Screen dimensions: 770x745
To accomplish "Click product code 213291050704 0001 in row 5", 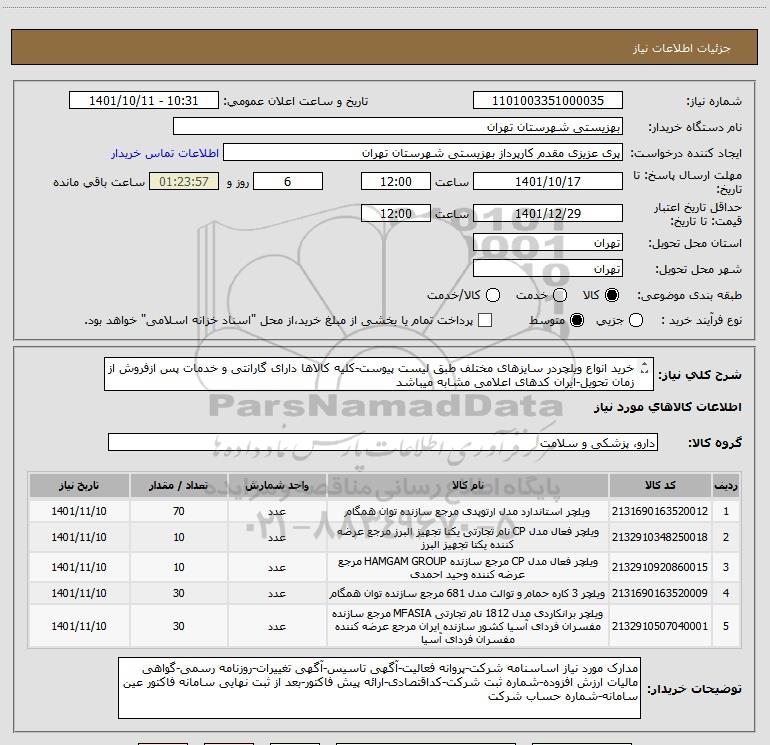I will (x=660, y=626).
